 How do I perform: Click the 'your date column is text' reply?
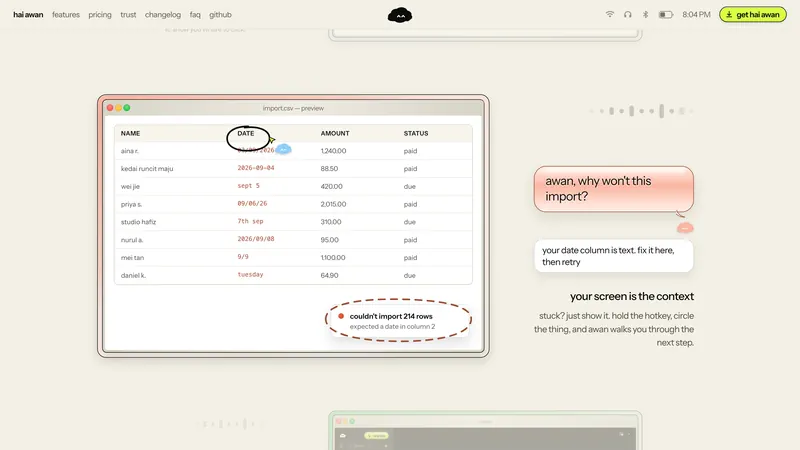614,256
